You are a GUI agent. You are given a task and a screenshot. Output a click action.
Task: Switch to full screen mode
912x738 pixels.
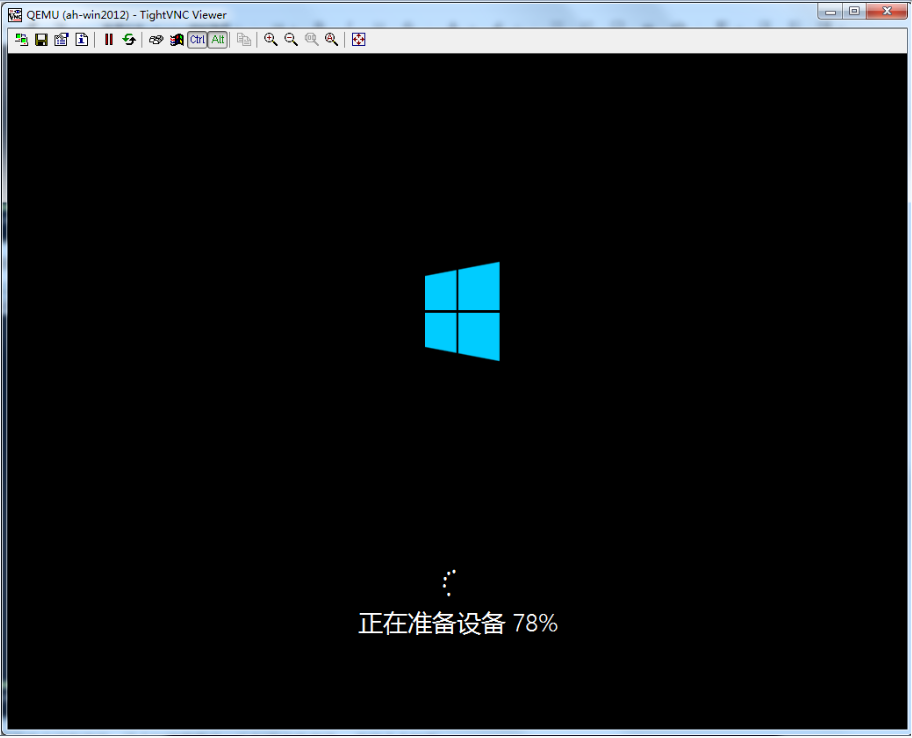[x=359, y=40]
